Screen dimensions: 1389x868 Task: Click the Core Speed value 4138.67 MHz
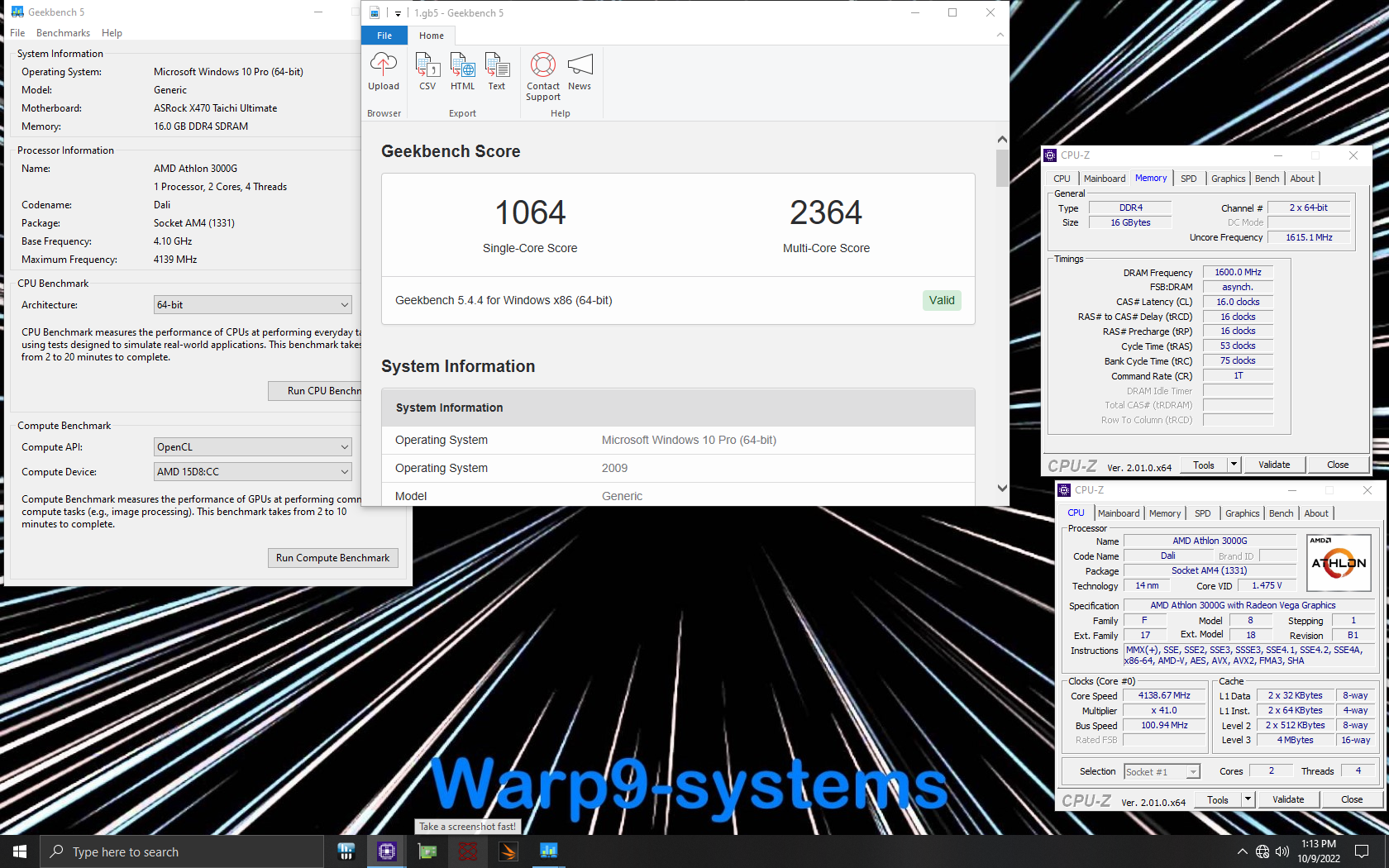(x=1164, y=696)
